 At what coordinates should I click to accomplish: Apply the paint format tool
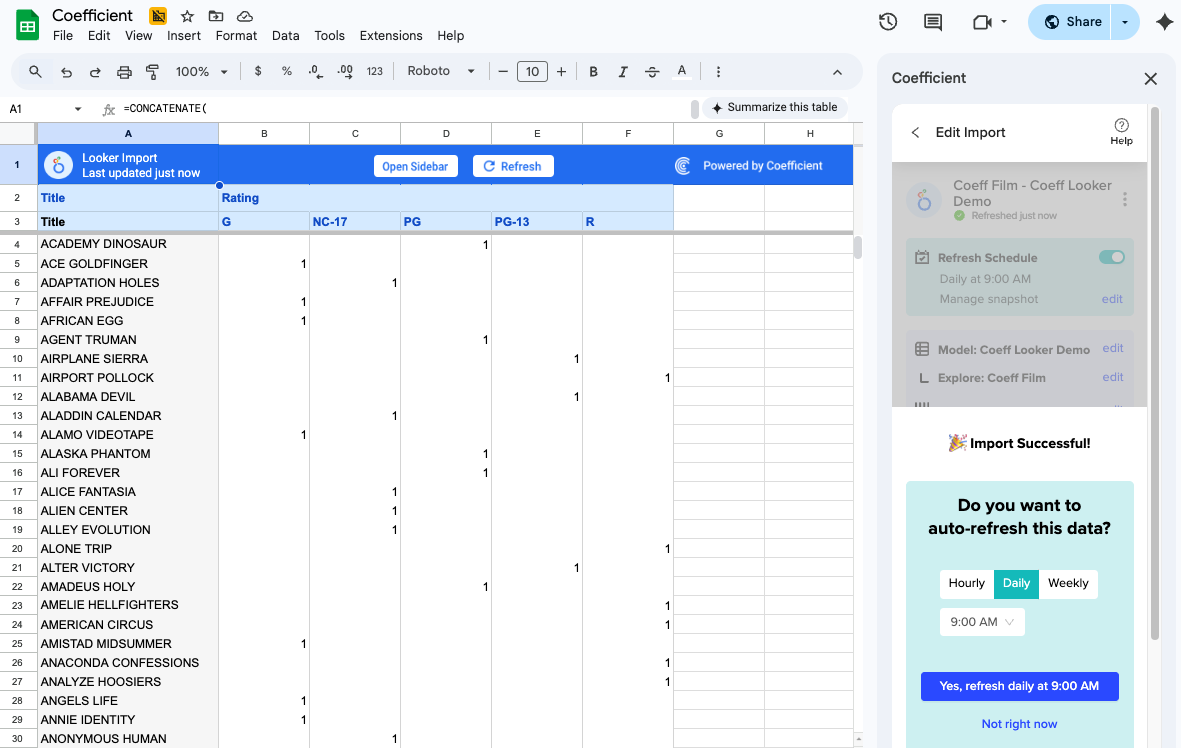pos(153,72)
